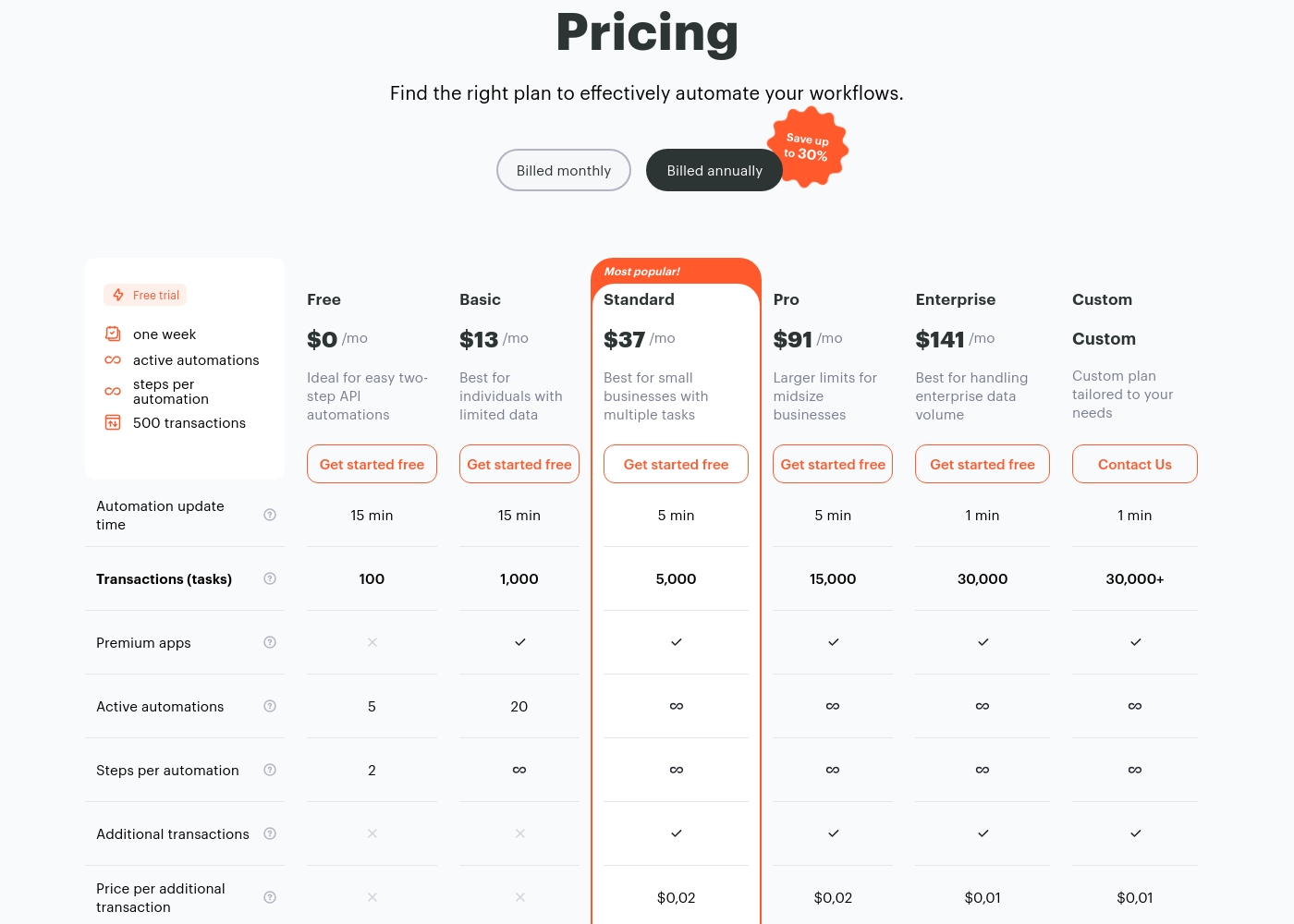Click the lightning Free trial badge
This screenshot has width=1294, height=924.
[145, 295]
